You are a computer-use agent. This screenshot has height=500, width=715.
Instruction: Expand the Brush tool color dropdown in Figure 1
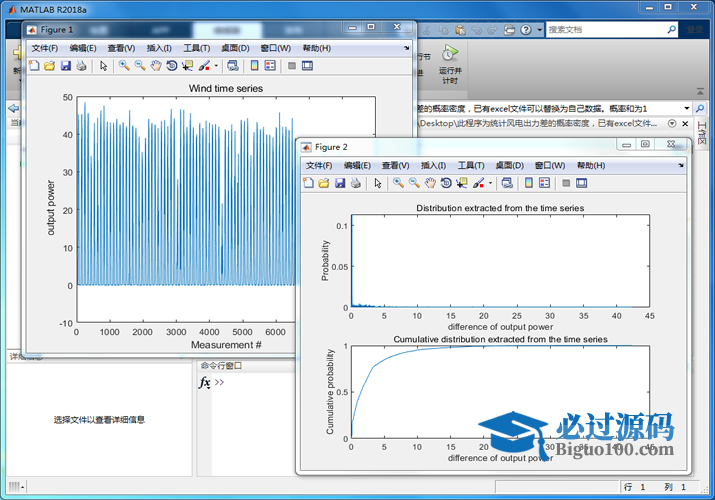click(x=217, y=66)
